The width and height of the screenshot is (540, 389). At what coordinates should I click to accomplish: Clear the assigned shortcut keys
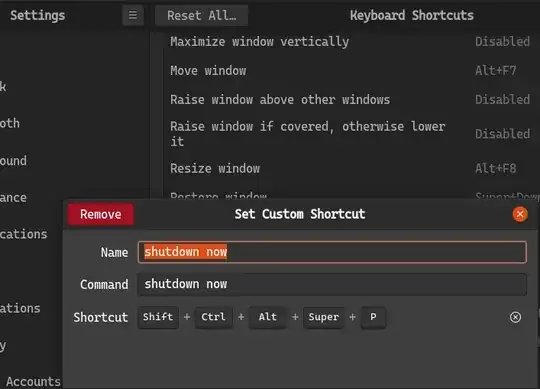point(515,317)
